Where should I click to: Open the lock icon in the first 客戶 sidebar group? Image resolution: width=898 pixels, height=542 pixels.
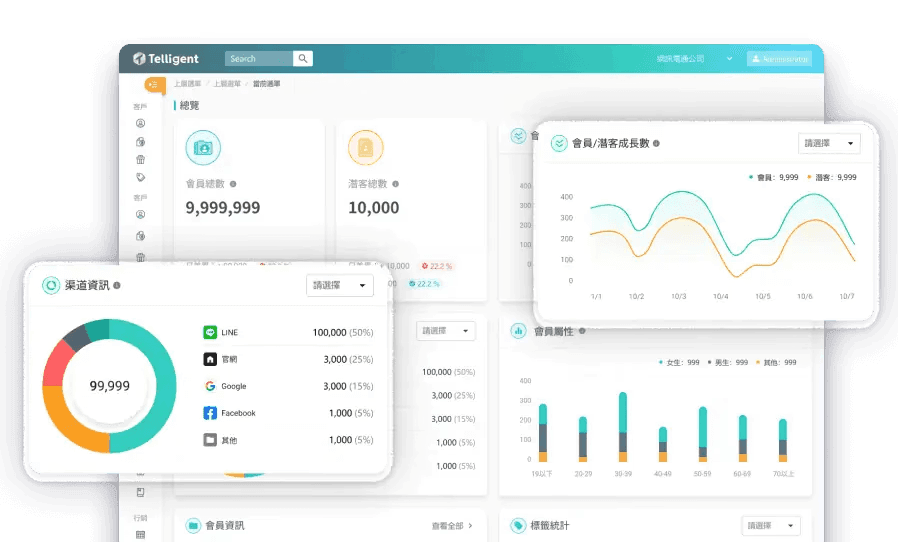pos(140,142)
